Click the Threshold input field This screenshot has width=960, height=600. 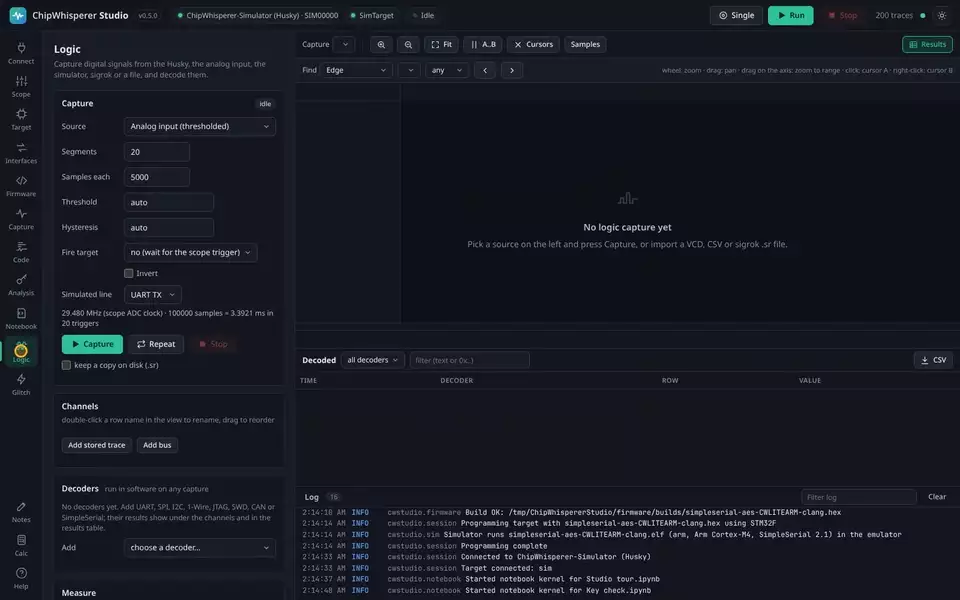169,202
